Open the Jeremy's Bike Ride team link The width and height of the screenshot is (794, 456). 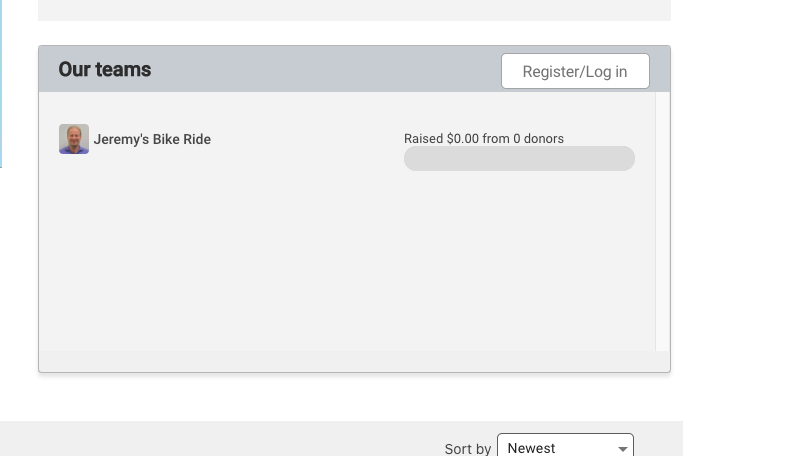coord(152,140)
